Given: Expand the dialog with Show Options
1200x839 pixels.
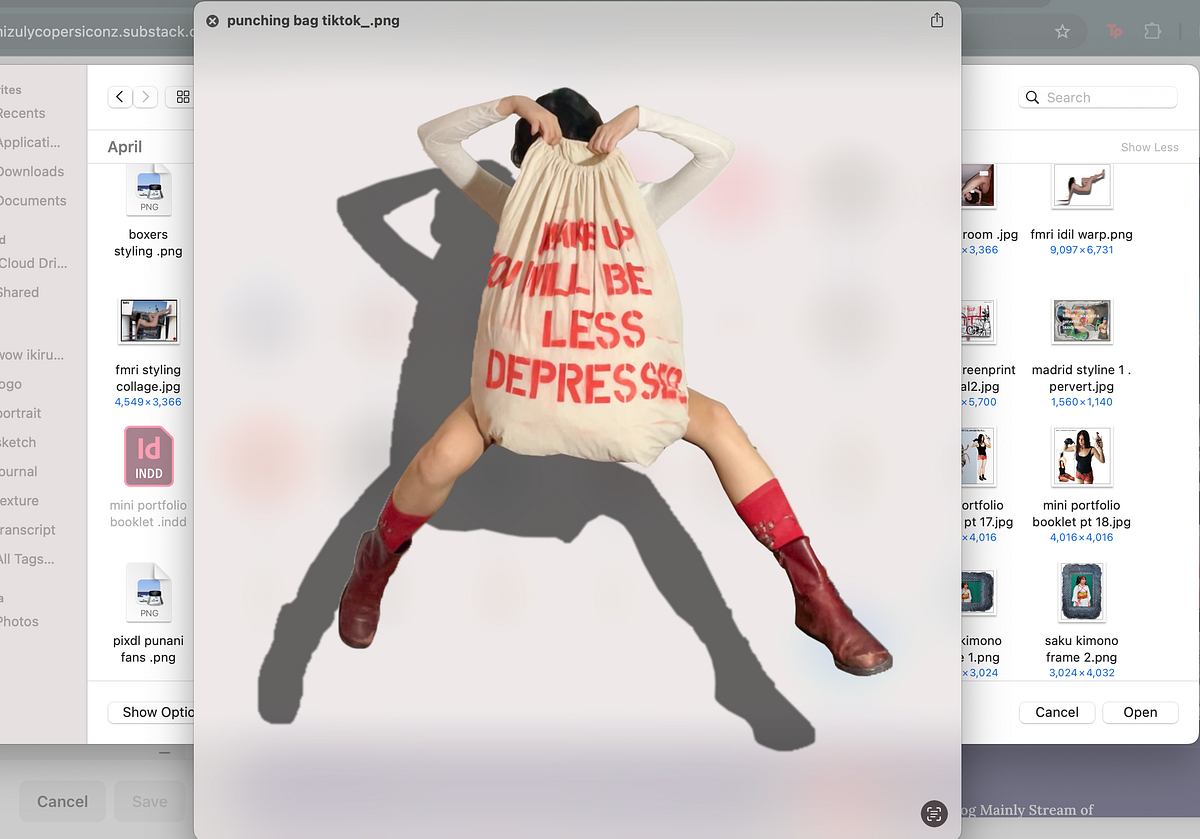Looking at the screenshot, I should (157, 712).
